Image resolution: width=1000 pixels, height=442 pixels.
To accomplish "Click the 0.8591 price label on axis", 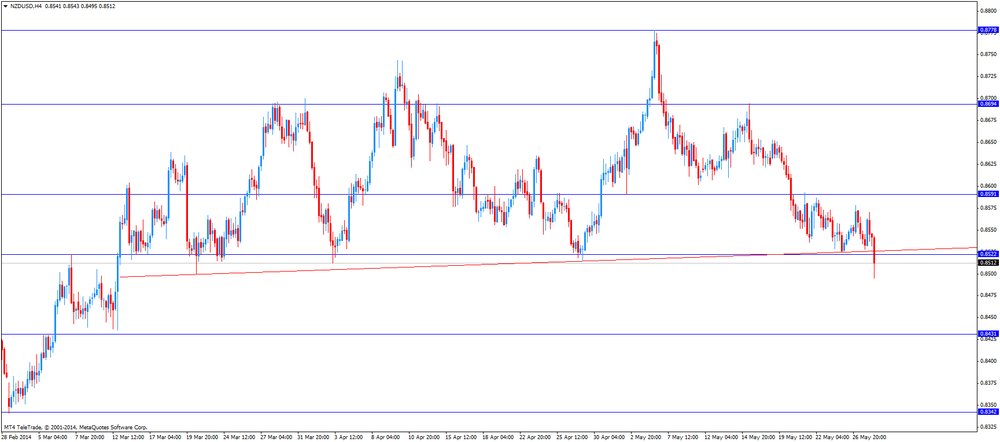I will pyautogui.click(x=988, y=194).
